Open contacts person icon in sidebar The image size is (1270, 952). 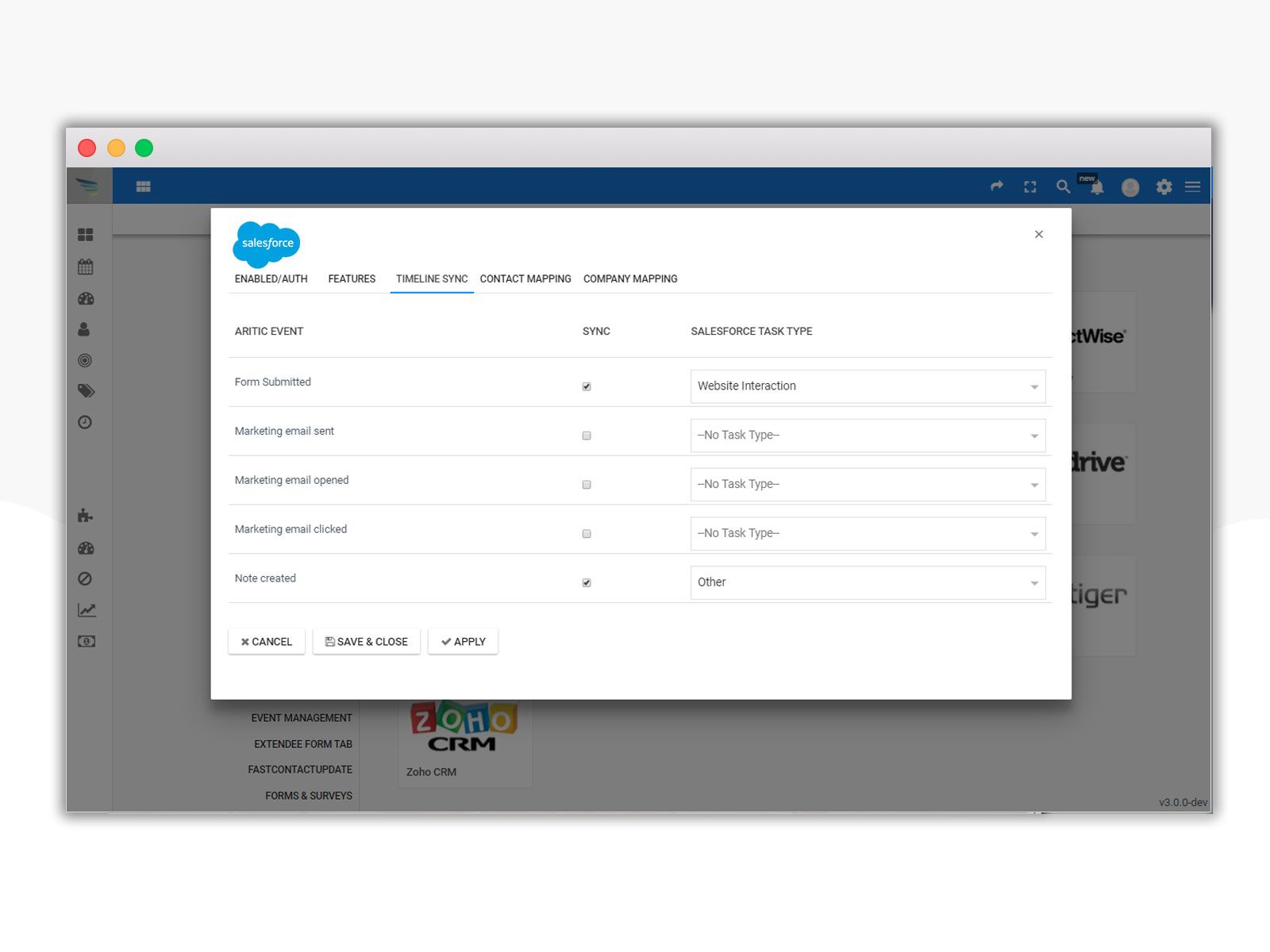pos(84,329)
